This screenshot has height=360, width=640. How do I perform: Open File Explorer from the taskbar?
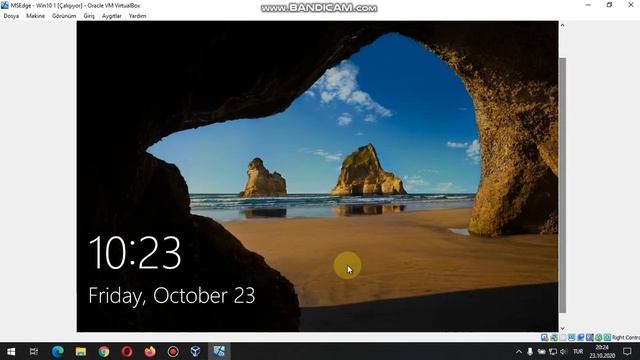[80, 351]
